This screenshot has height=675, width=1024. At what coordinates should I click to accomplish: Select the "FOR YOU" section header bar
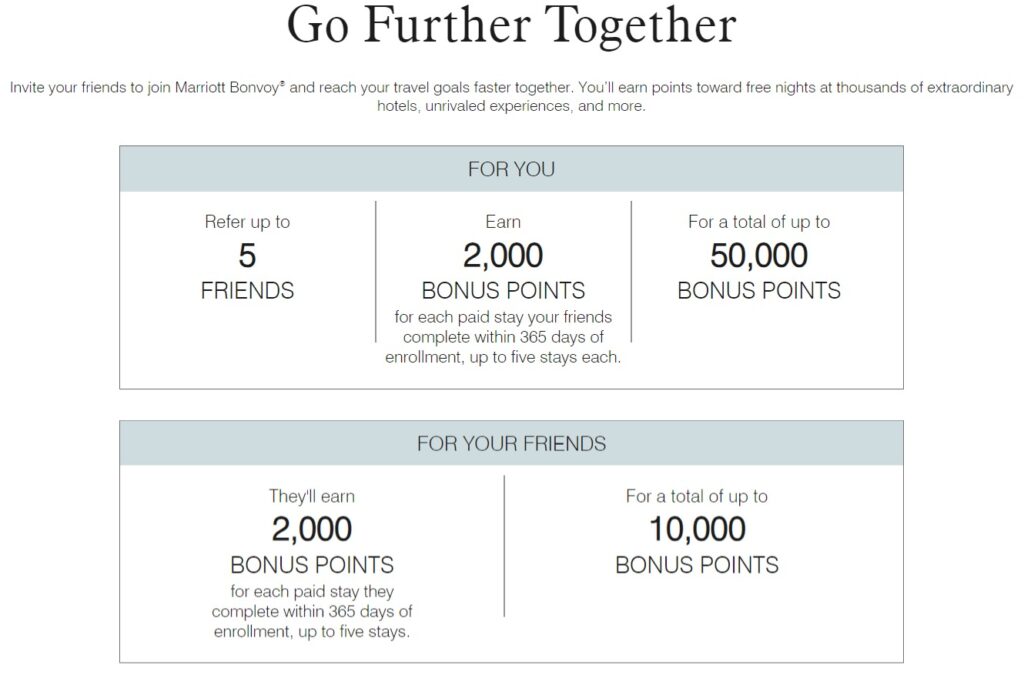[x=511, y=169]
